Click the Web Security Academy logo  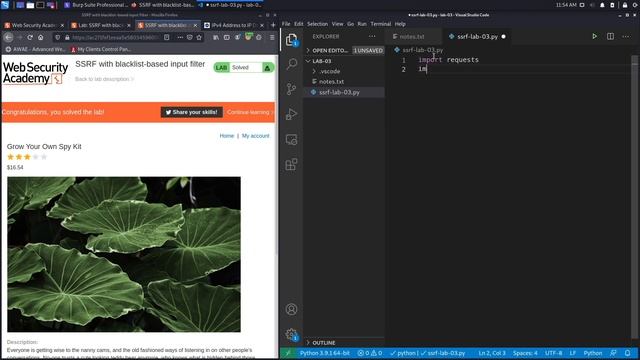[x=35, y=73]
